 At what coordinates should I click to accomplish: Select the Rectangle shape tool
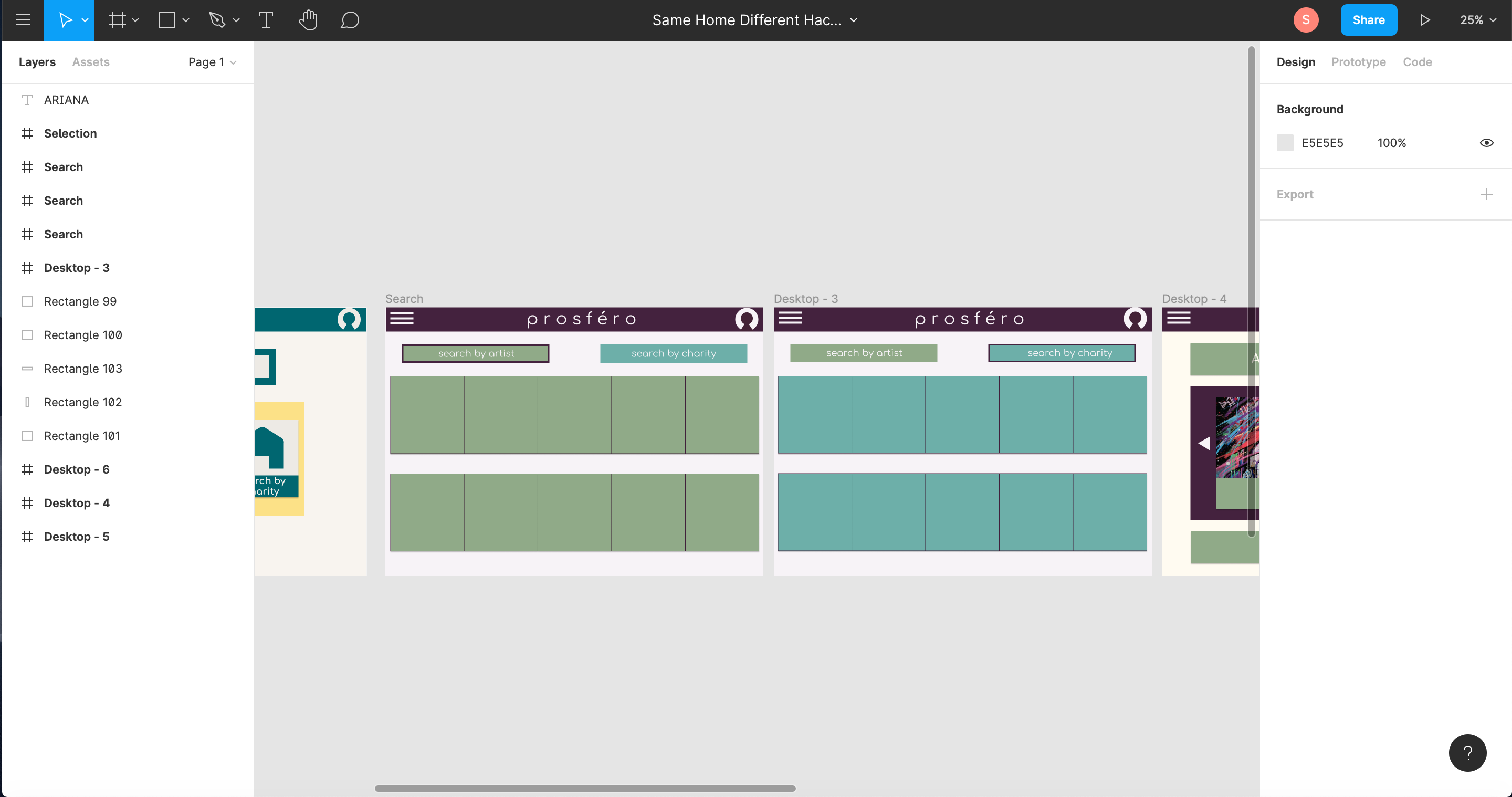click(167, 20)
